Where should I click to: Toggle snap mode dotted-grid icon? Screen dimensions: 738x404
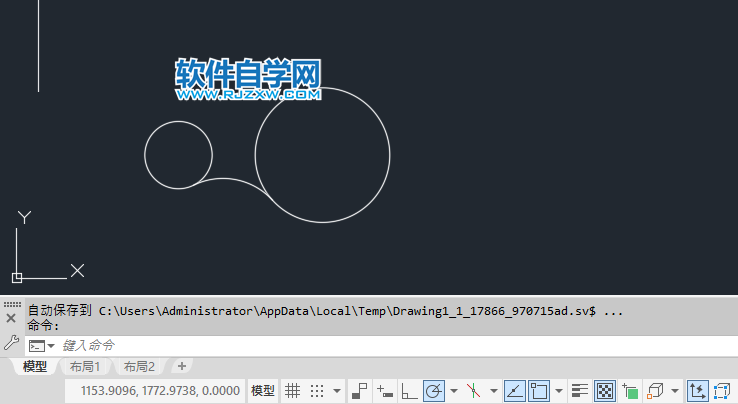pos(317,391)
